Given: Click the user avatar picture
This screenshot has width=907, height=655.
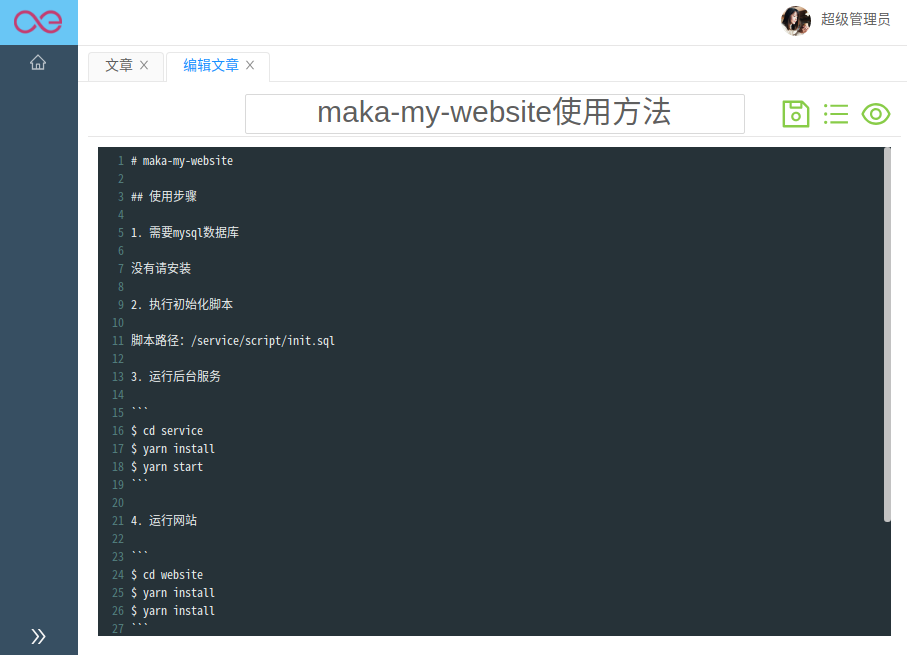Looking at the screenshot, I should (796, 20).
